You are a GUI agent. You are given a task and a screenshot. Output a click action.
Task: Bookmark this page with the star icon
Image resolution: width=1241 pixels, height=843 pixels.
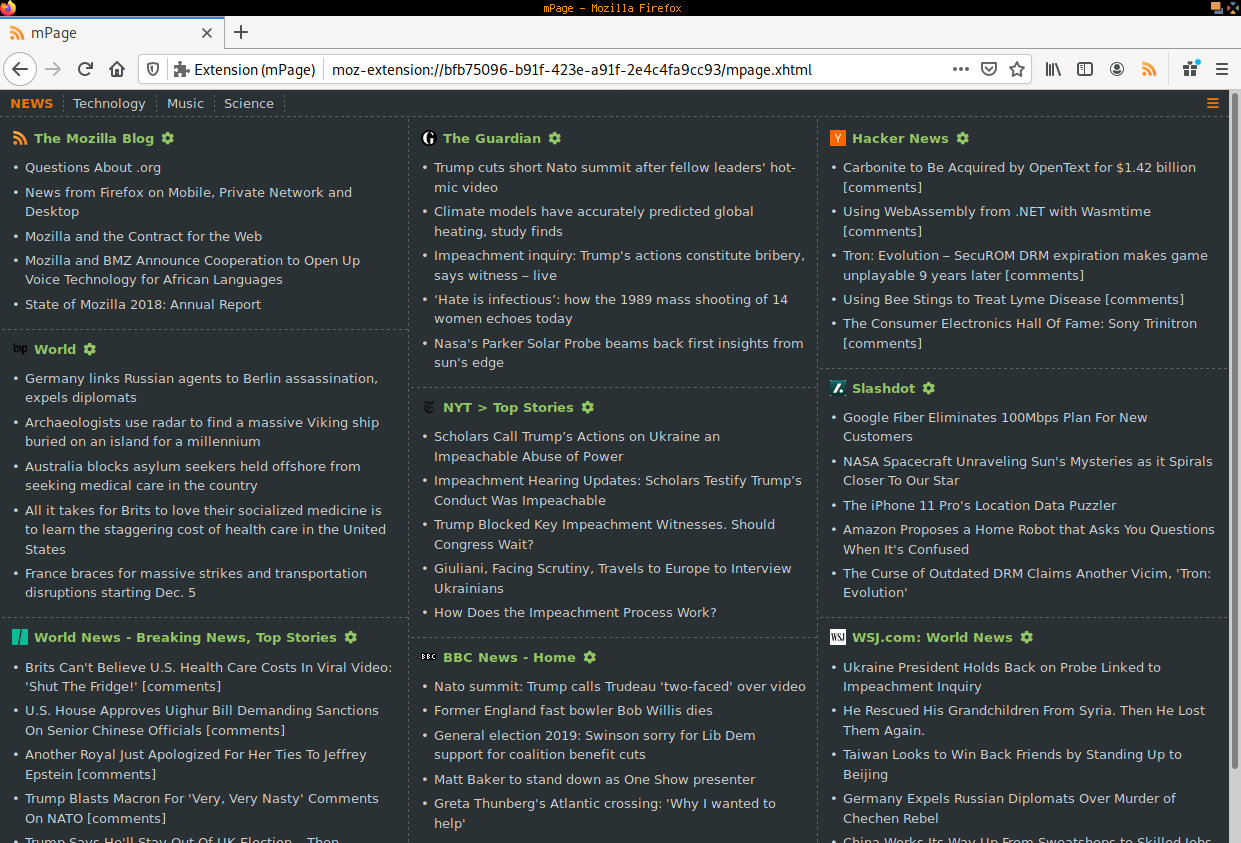1017,69
